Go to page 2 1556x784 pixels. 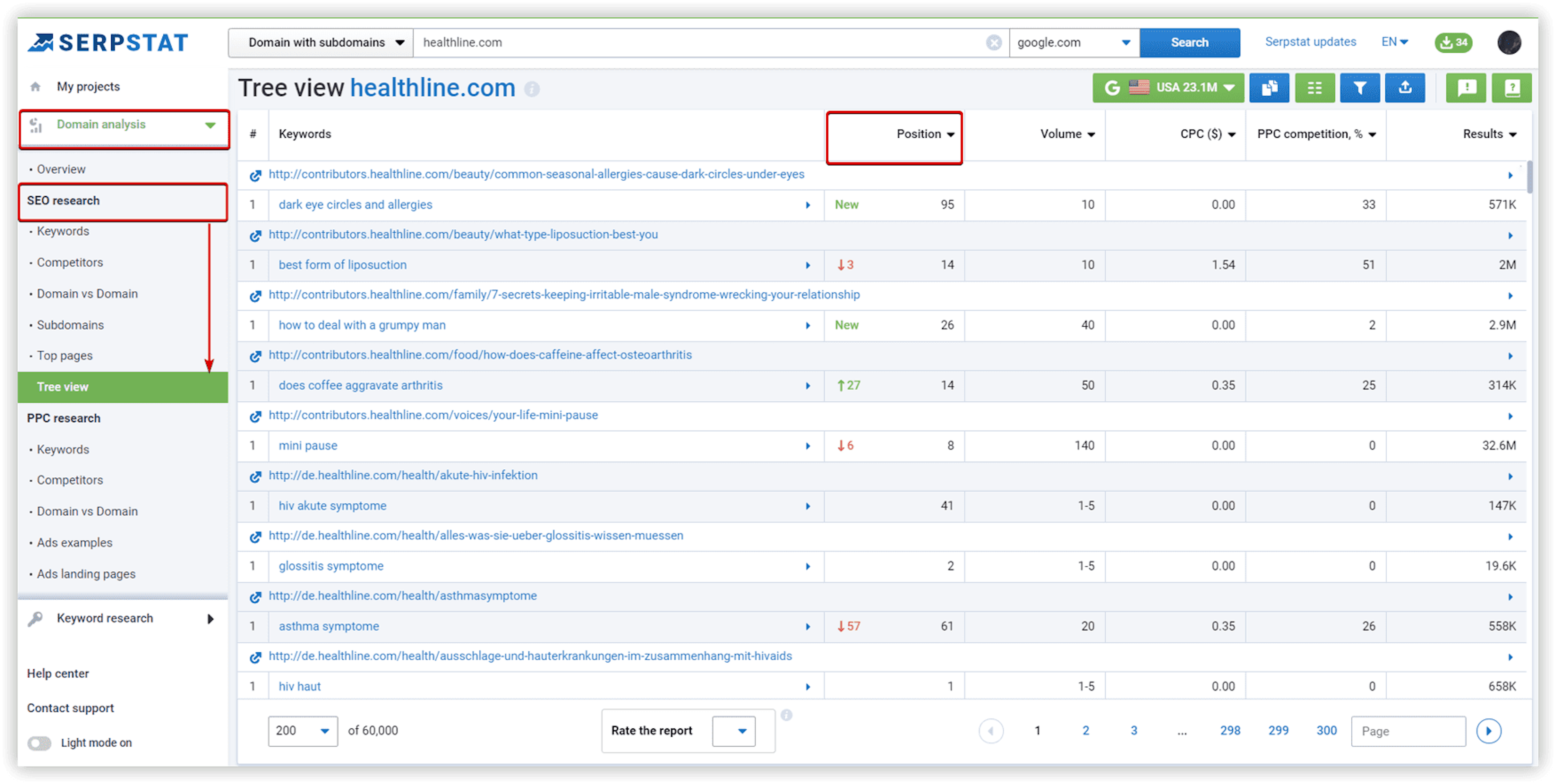(x=1086, y=731)
